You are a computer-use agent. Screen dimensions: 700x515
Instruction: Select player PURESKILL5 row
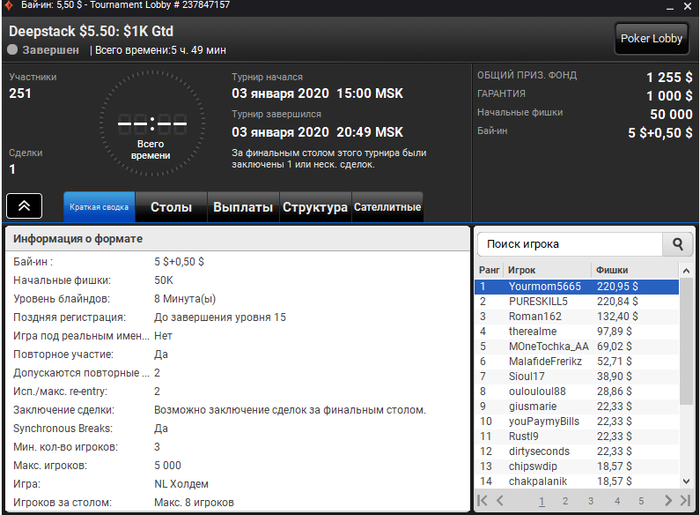pyautogui.click(x=577, y=302)
